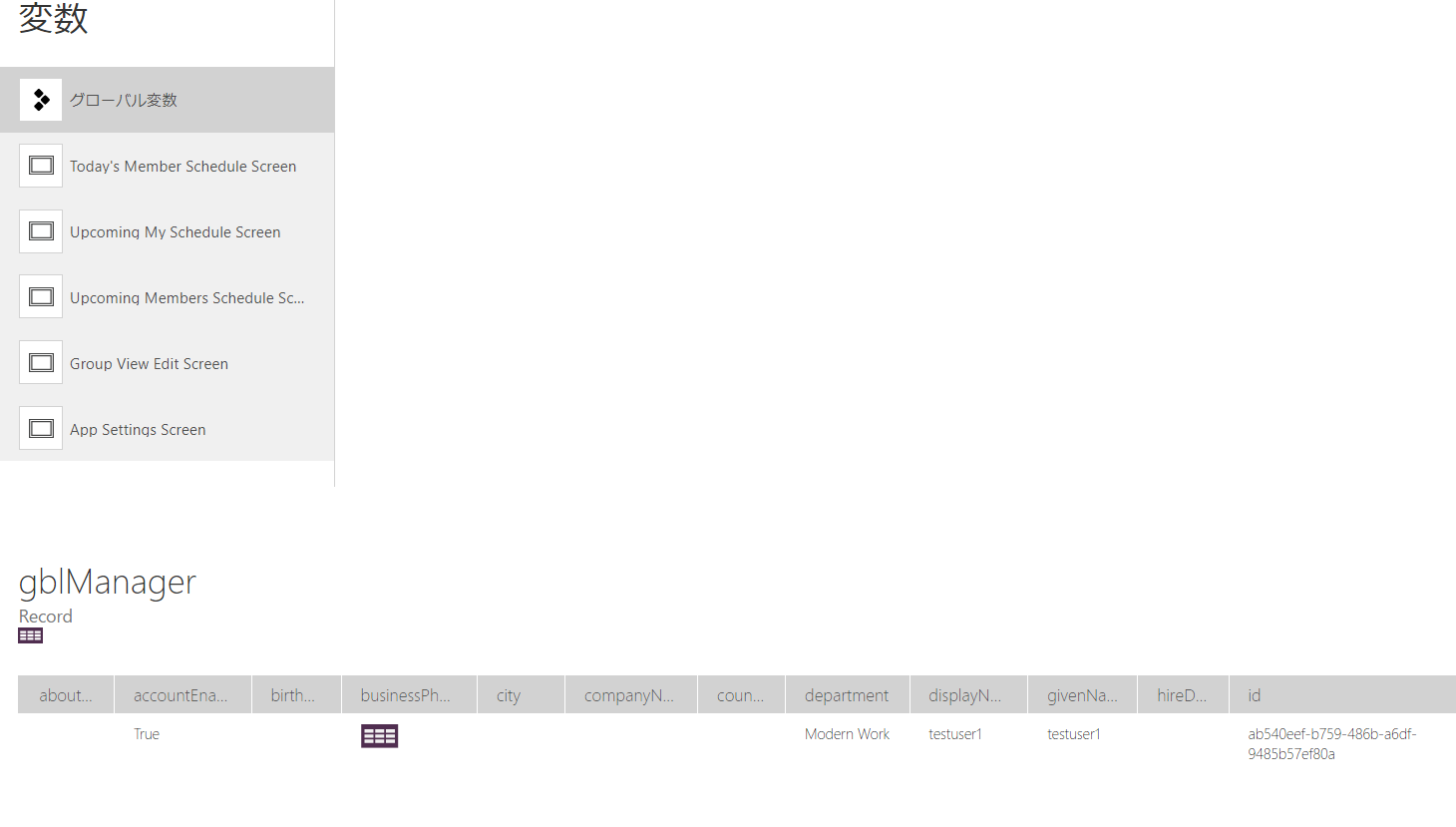Click the about... column header
The width and height of the screenshot is (1456, 827).
66,695
